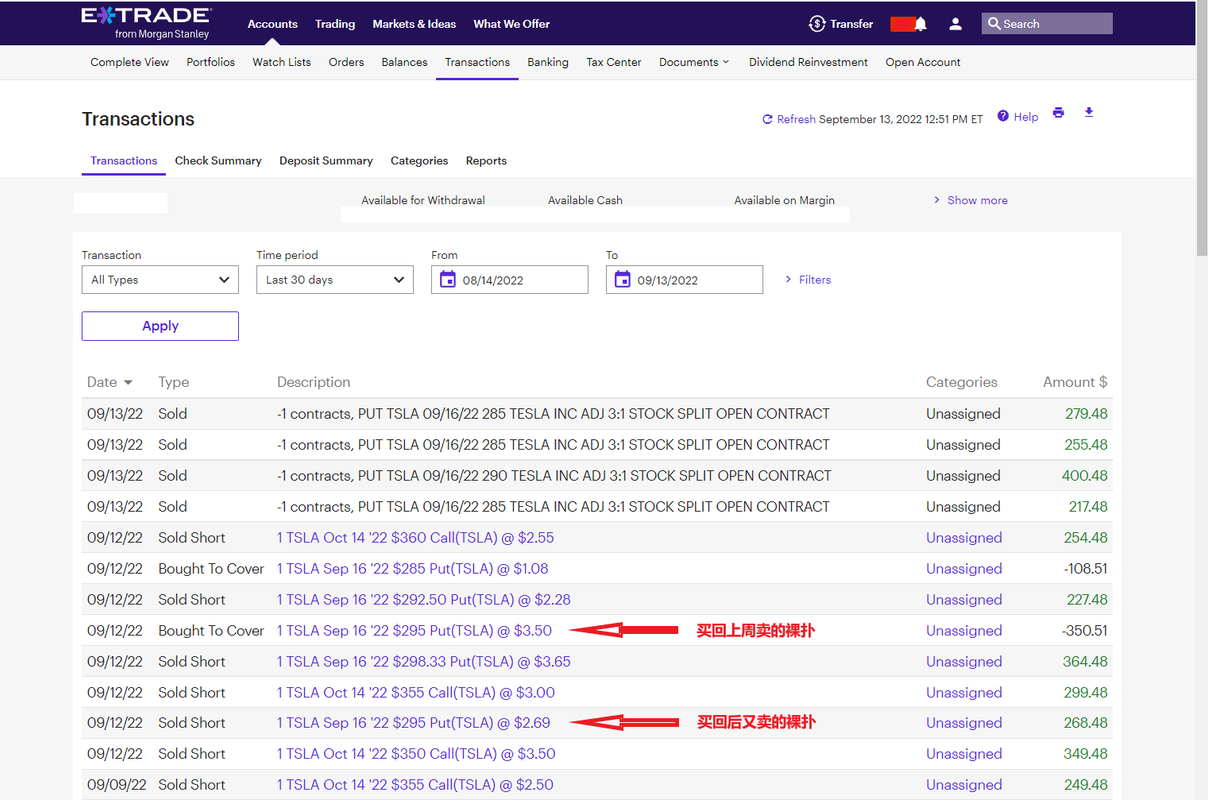
Task: Click the Refresh circular arrow icon
Action: pos(768,119)
